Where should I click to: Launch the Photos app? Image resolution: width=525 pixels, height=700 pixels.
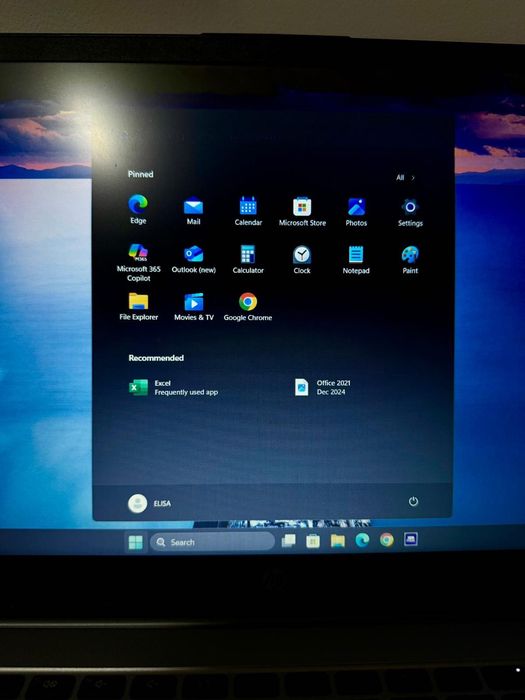pos(356,212)
